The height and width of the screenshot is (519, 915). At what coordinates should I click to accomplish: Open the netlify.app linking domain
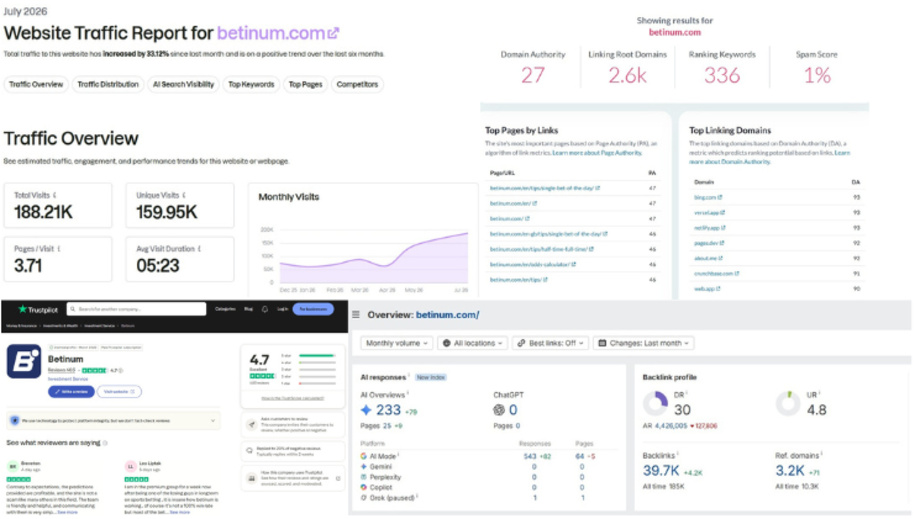(x=710, y=228)
